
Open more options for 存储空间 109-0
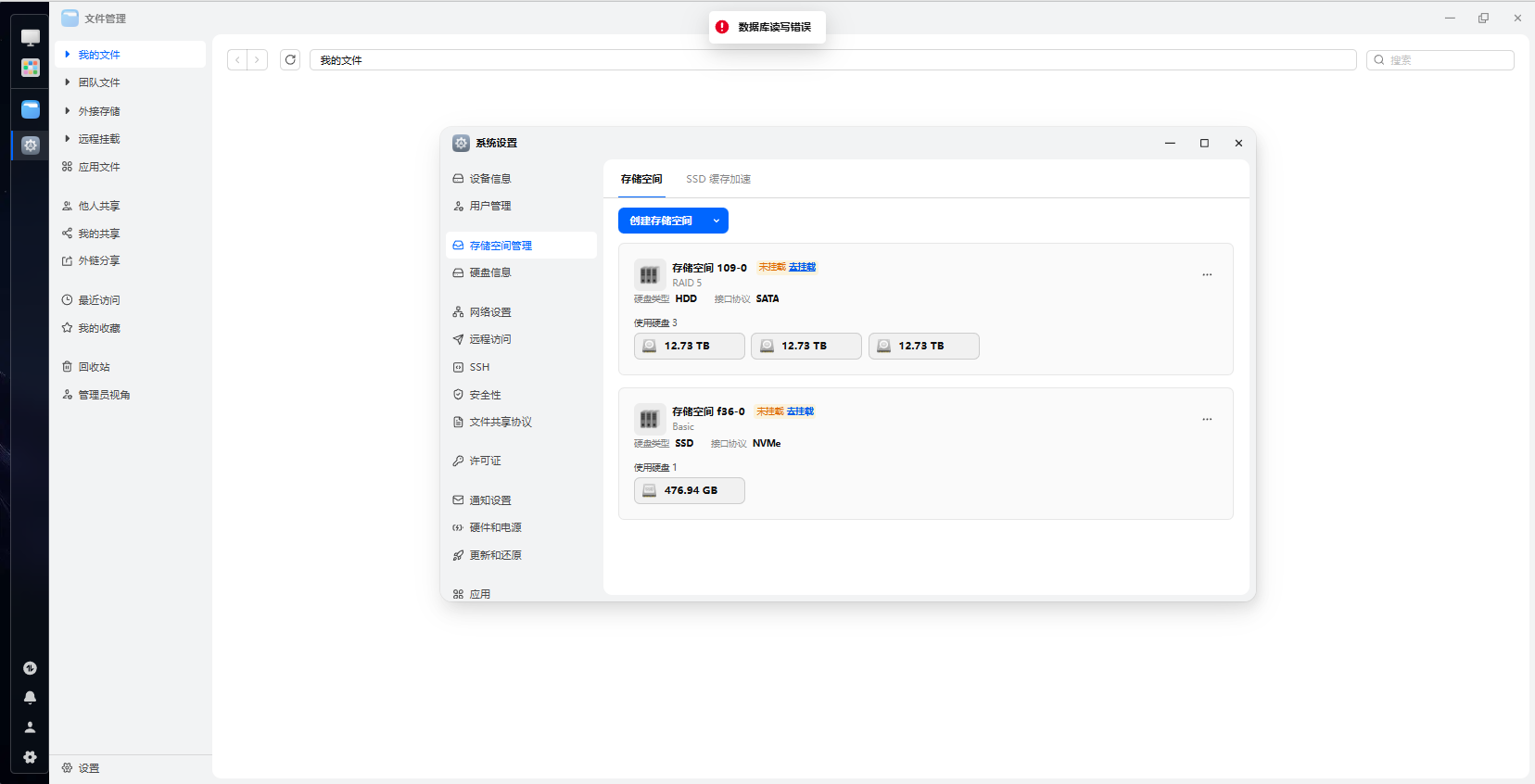(x=1207, y=274)
